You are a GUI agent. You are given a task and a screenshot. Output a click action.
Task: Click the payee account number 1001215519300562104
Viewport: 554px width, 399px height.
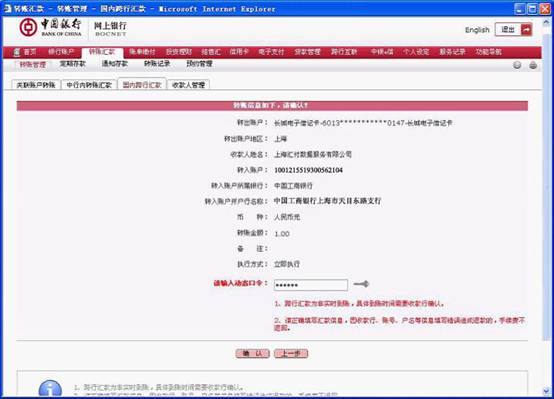click(308, 170)
